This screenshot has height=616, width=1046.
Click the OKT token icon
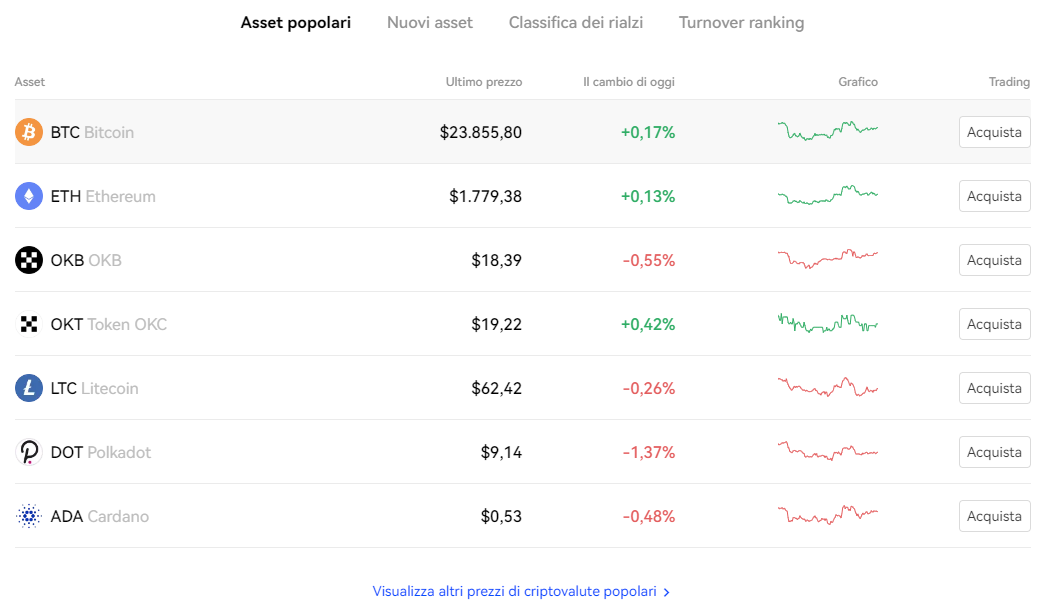[x=29, y=324]
